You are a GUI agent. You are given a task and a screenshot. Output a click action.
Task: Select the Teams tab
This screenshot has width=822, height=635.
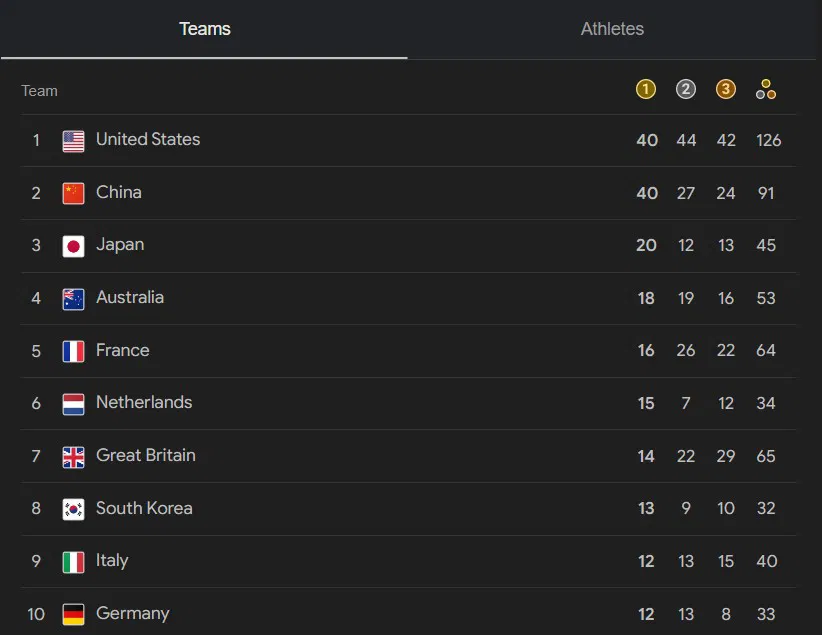click(x=204, y=29)
